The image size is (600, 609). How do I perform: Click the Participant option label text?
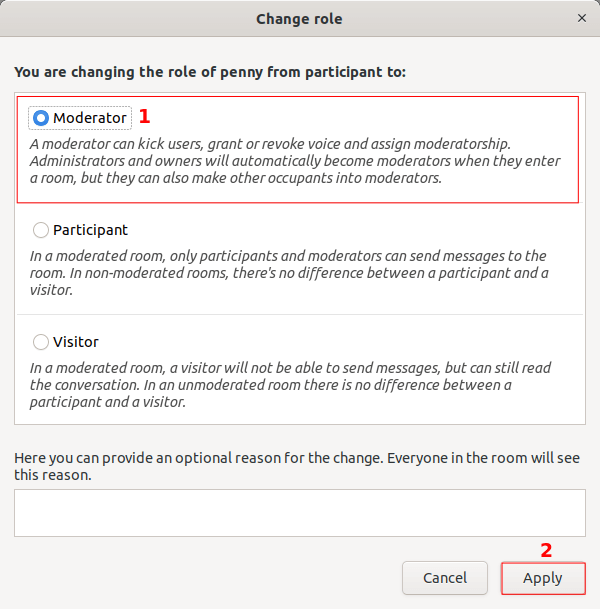[x=90, y=230]
